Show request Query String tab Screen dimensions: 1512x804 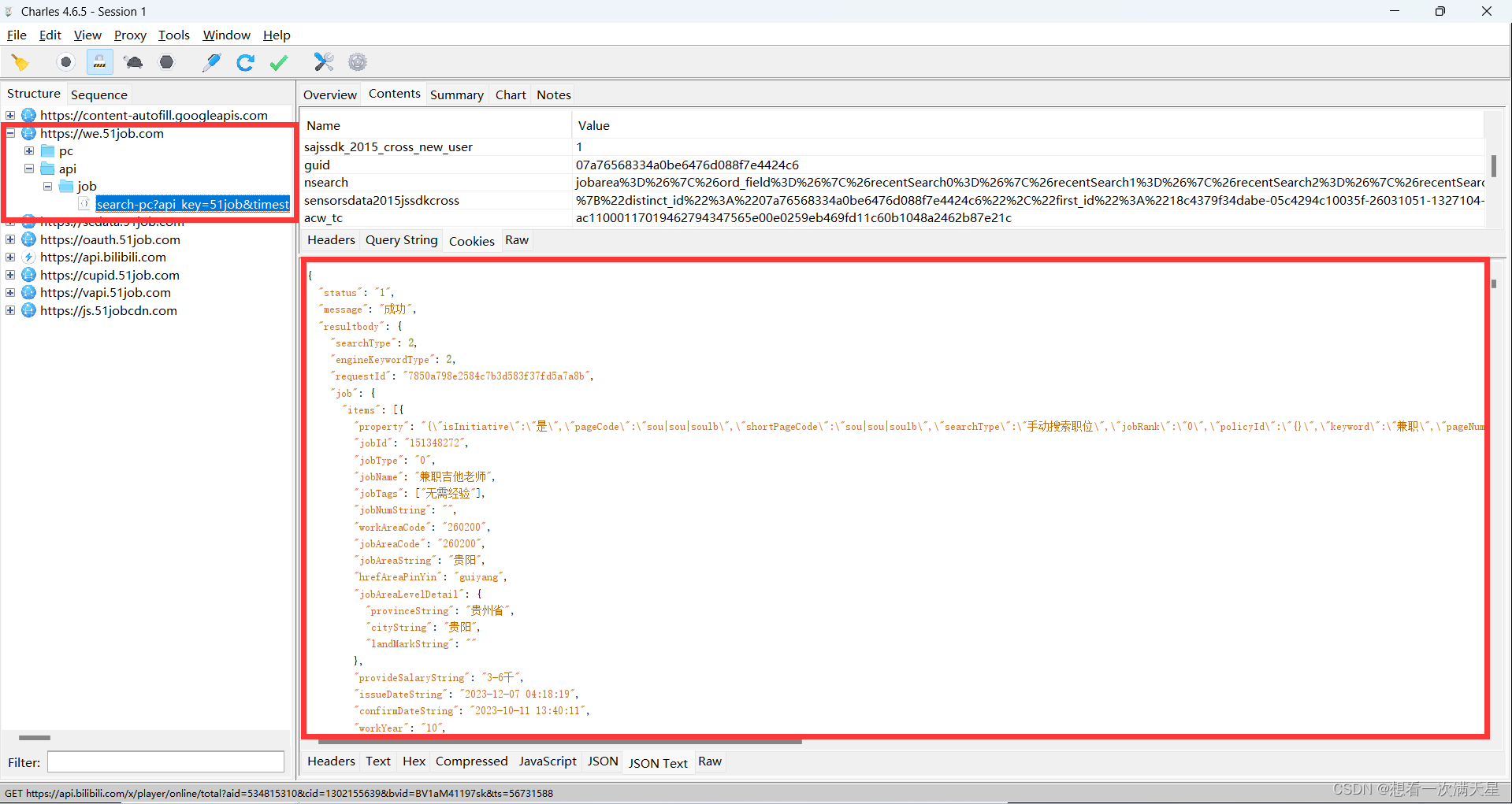point(402,240)
